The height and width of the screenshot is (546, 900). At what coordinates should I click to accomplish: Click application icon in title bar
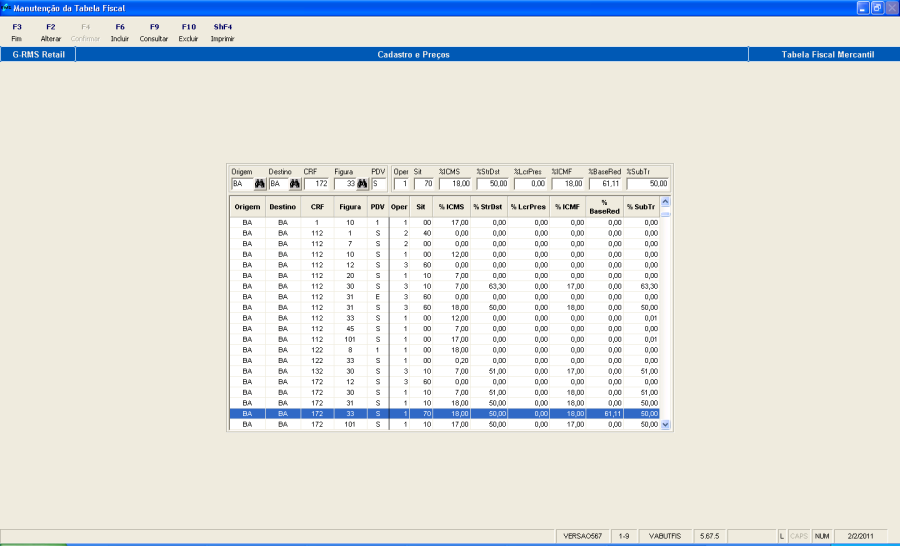coord(6,8)
